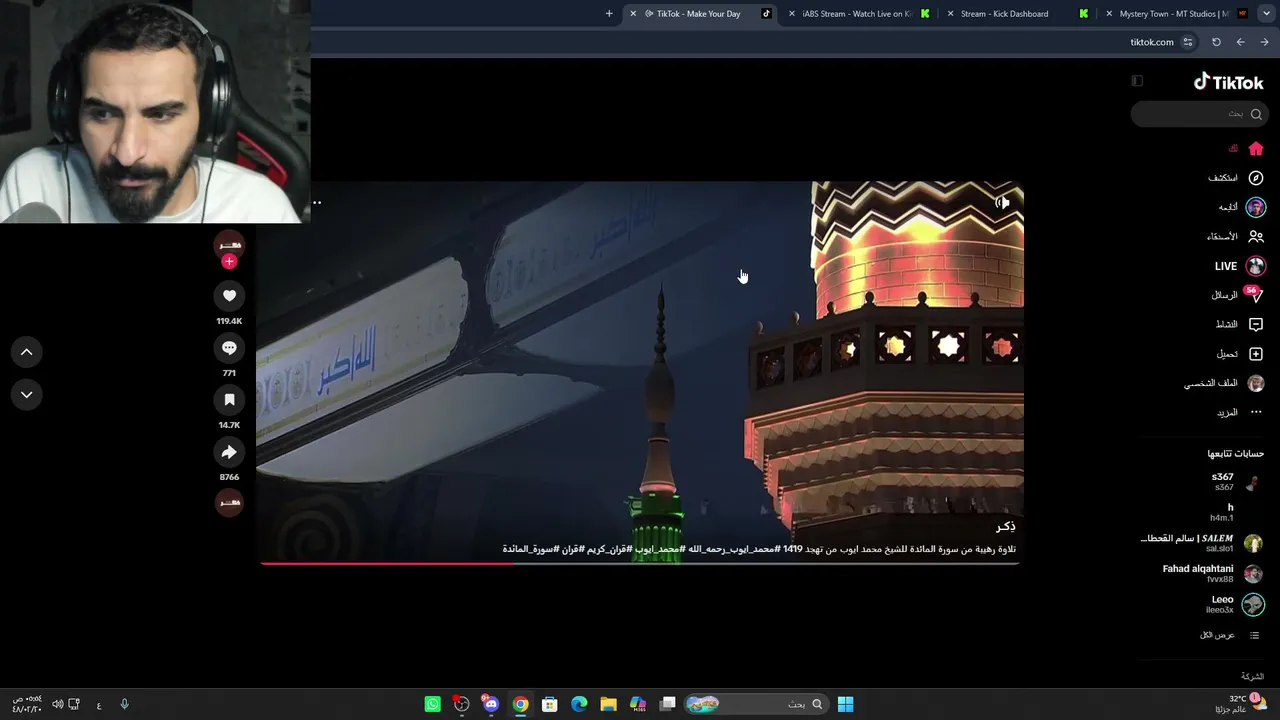
Task: Close the iABS Stream tab
Action: [x=792, y=14]
